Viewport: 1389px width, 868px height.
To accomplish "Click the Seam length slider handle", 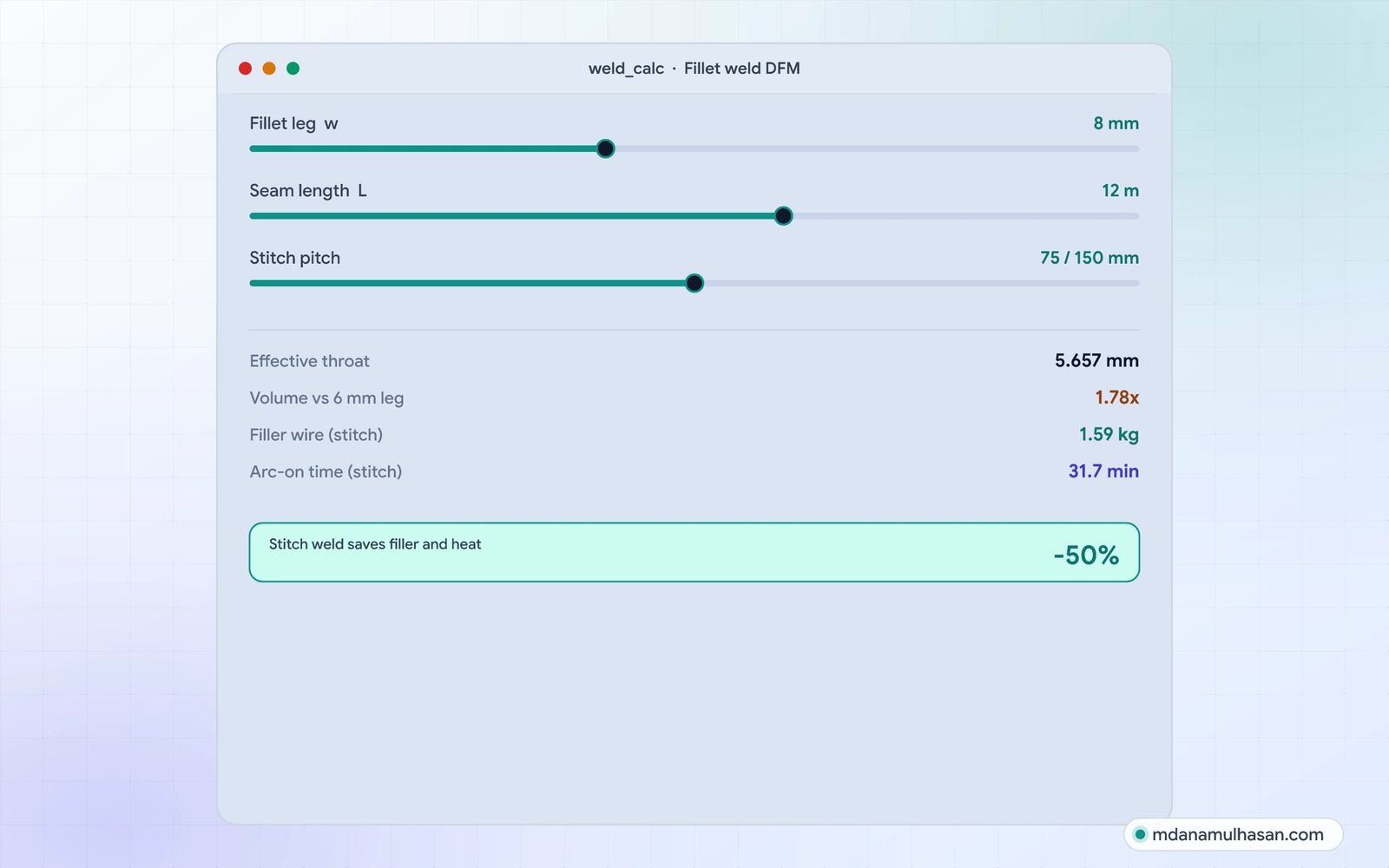I will [x=783, y=216].
